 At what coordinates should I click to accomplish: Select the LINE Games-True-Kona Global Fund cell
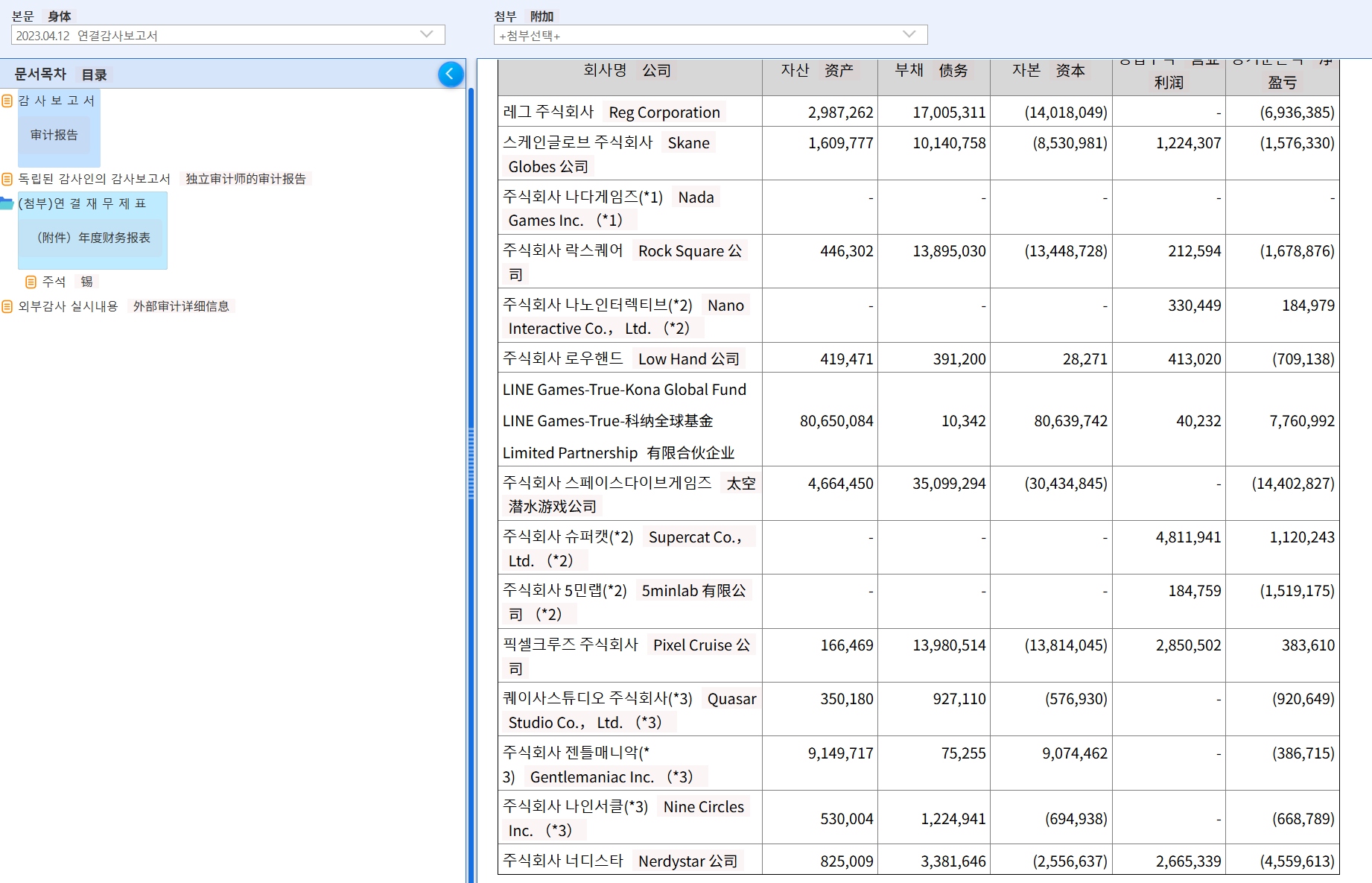point(630,420)
